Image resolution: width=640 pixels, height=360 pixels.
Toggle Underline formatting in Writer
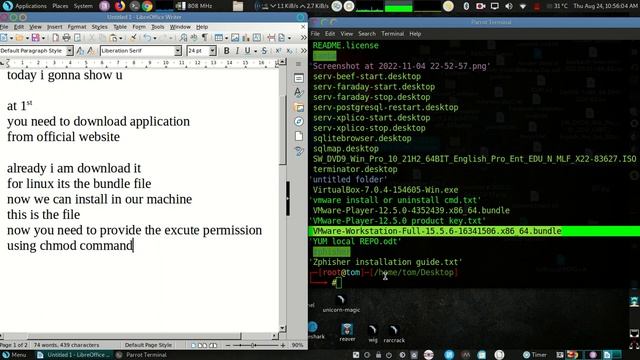point(247,51)
